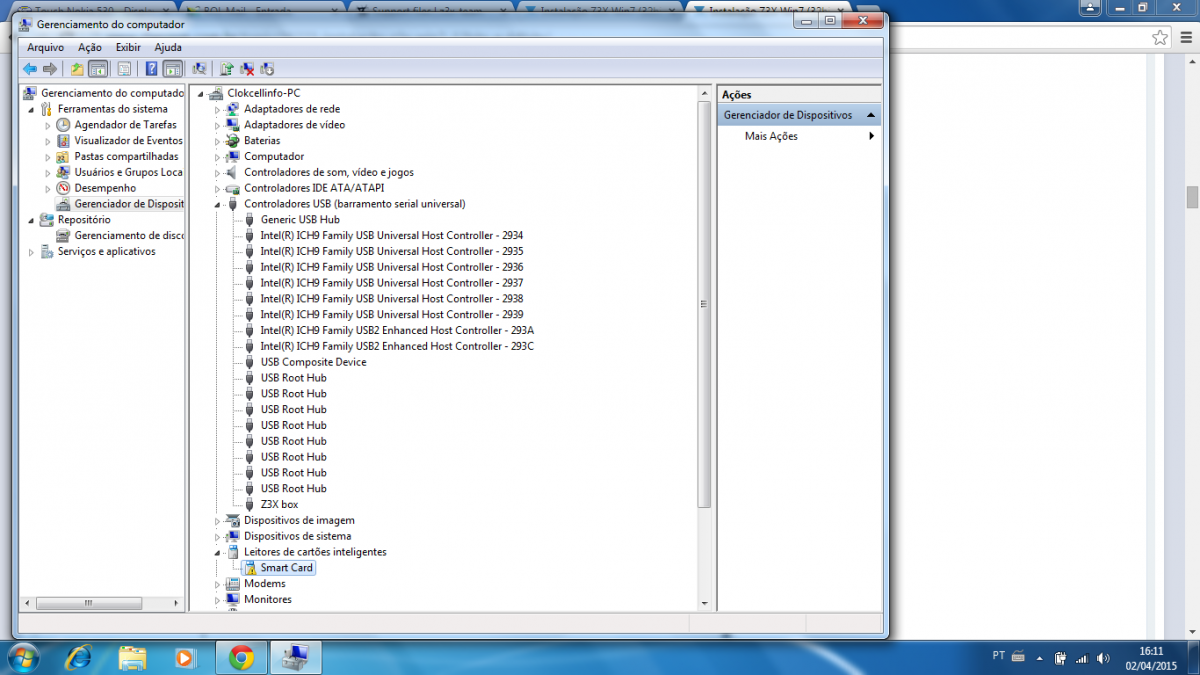The height and width of the screenshot is (675, 1200).
Task: Launch Internet Explorer from taskbar
Action: point(80,657)
